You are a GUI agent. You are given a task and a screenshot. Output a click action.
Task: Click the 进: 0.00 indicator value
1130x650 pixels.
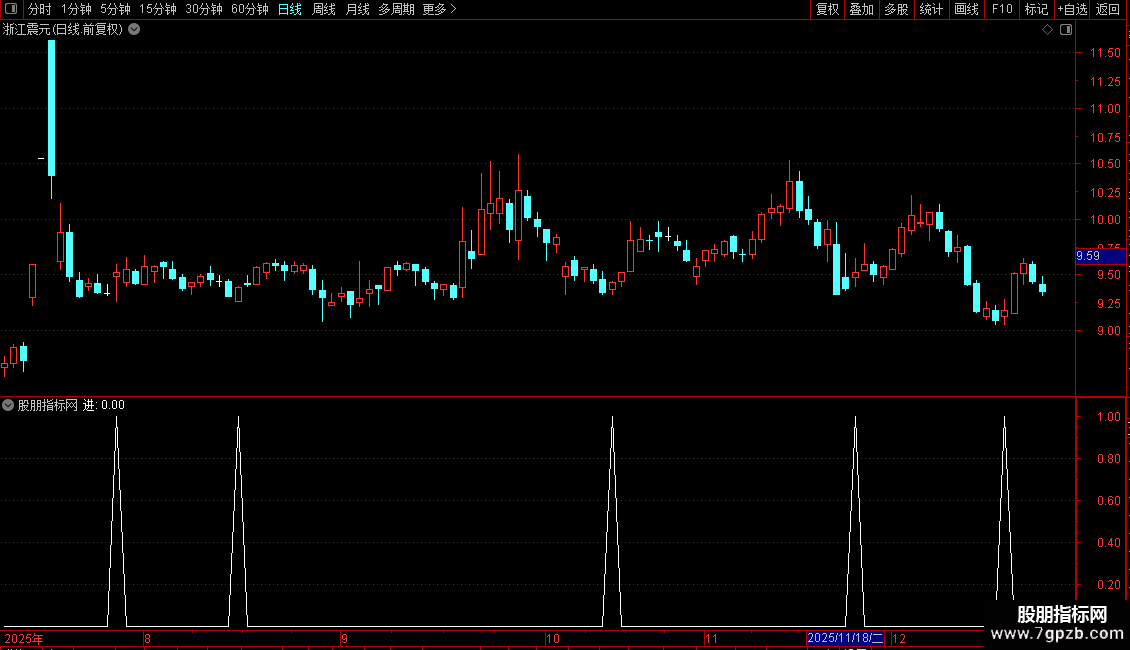point(103,405)
